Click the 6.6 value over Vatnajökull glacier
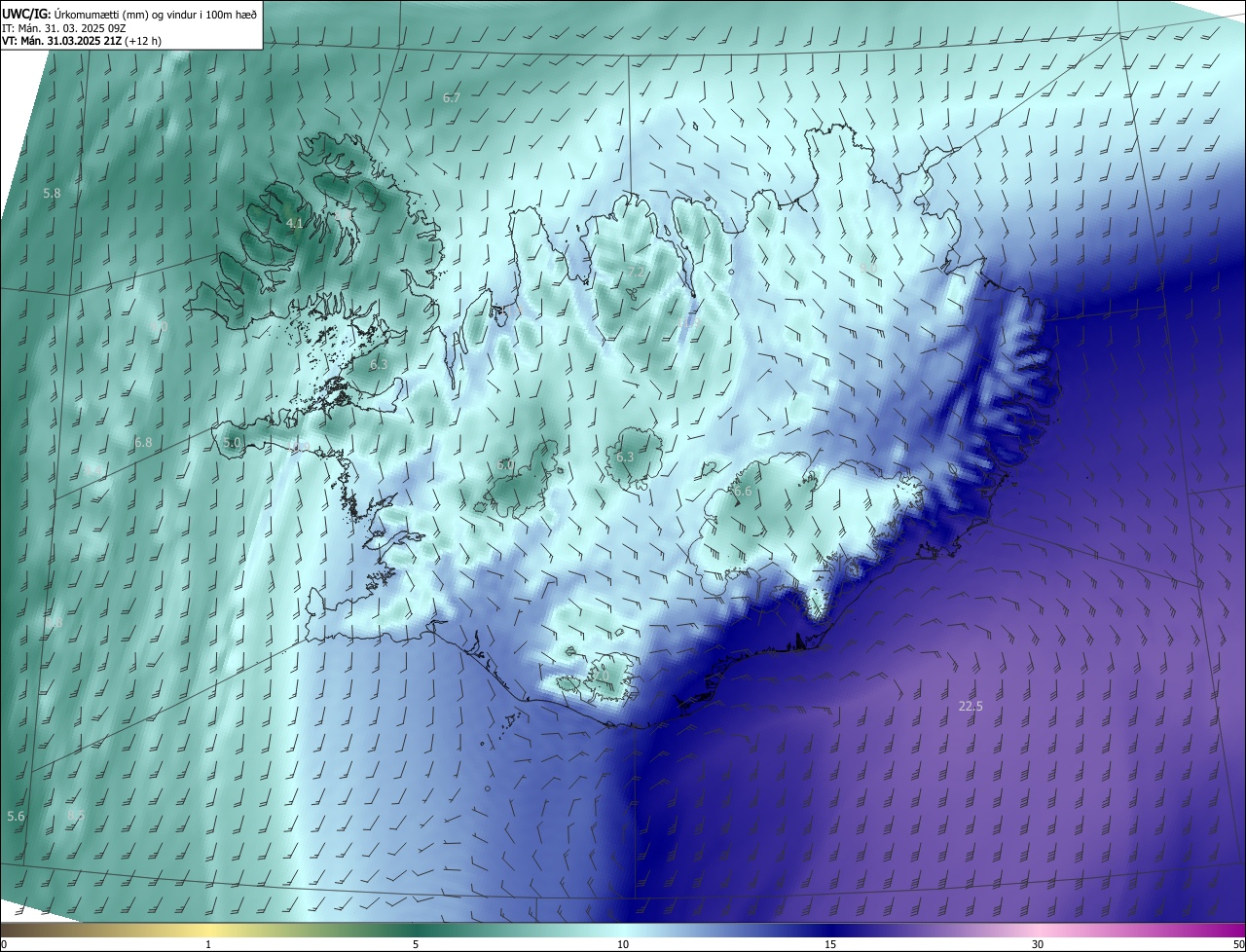 [743, 492]
